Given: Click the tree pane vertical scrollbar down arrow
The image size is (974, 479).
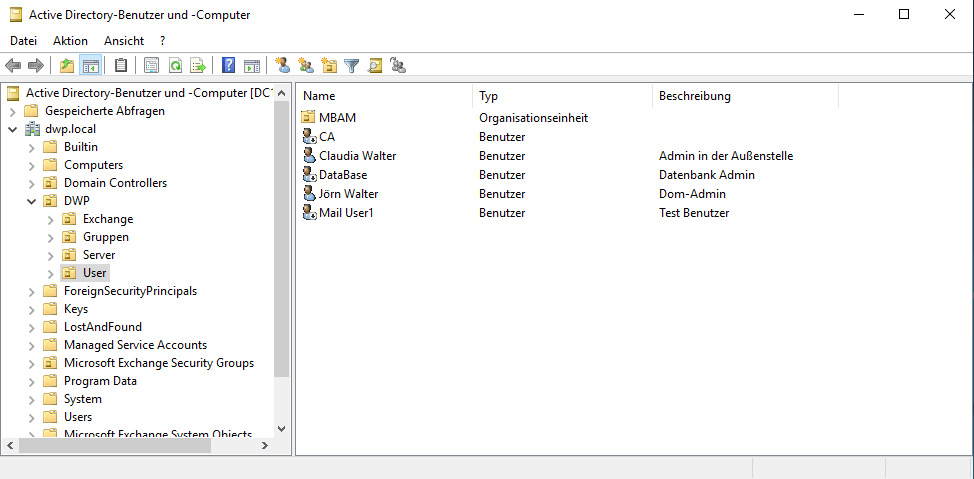Looking at the screenshot, I should (281, 428).
